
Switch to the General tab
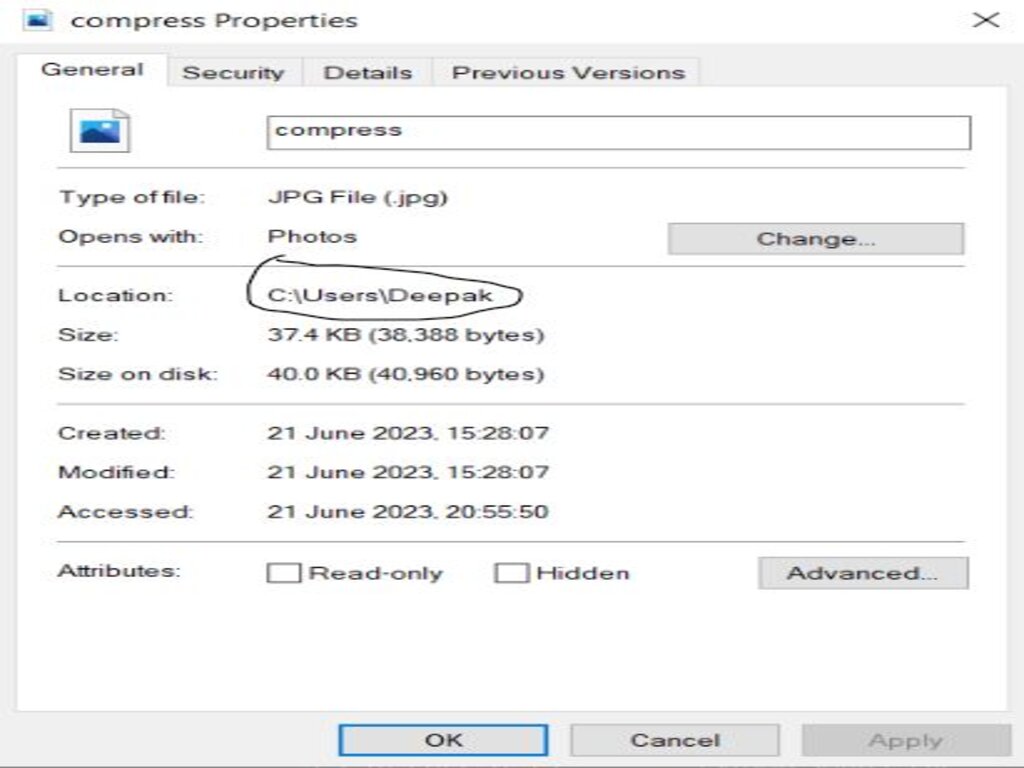tap(92, 70)
